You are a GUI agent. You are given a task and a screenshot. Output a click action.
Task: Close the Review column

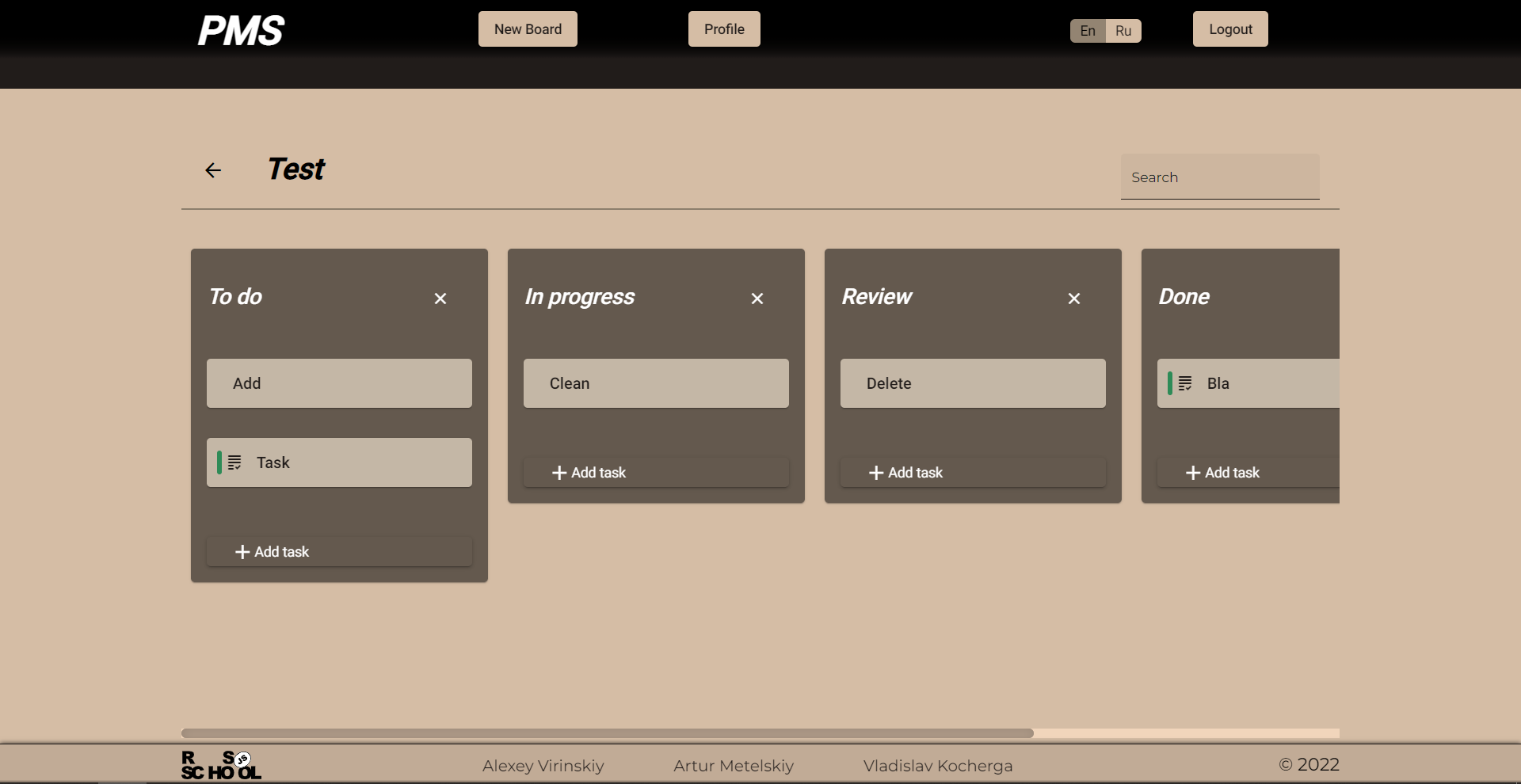click(1073, 299)
